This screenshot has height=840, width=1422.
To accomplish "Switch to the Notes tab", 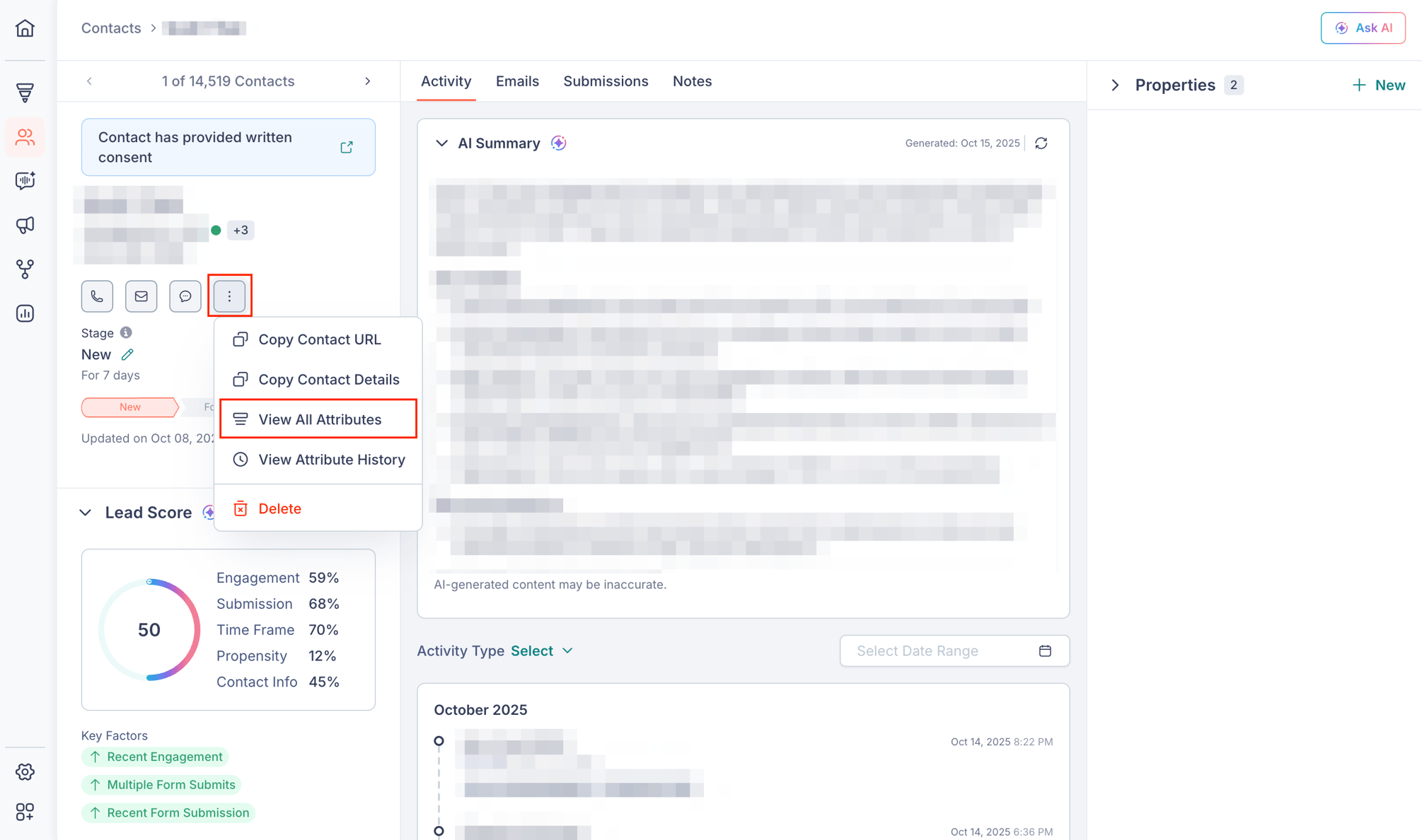I will [x=692, y=81].
